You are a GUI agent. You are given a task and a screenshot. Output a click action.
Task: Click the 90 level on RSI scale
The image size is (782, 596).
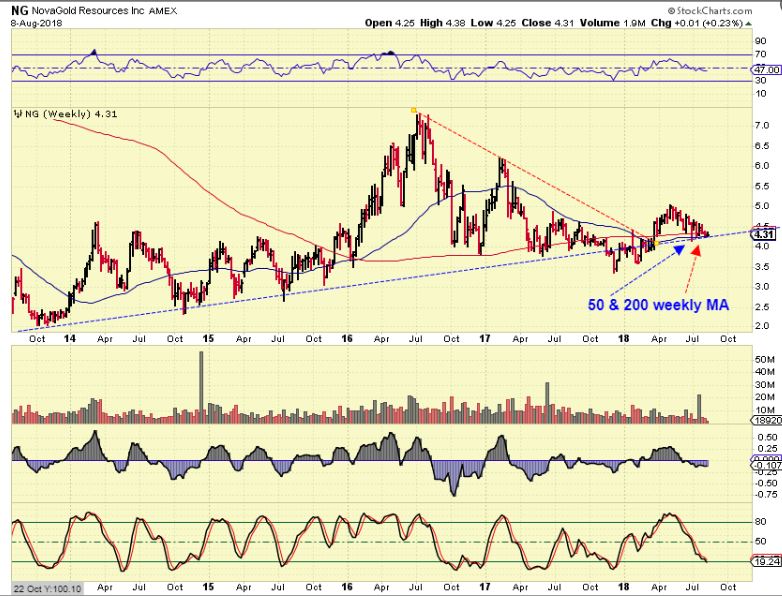point(761,41)
